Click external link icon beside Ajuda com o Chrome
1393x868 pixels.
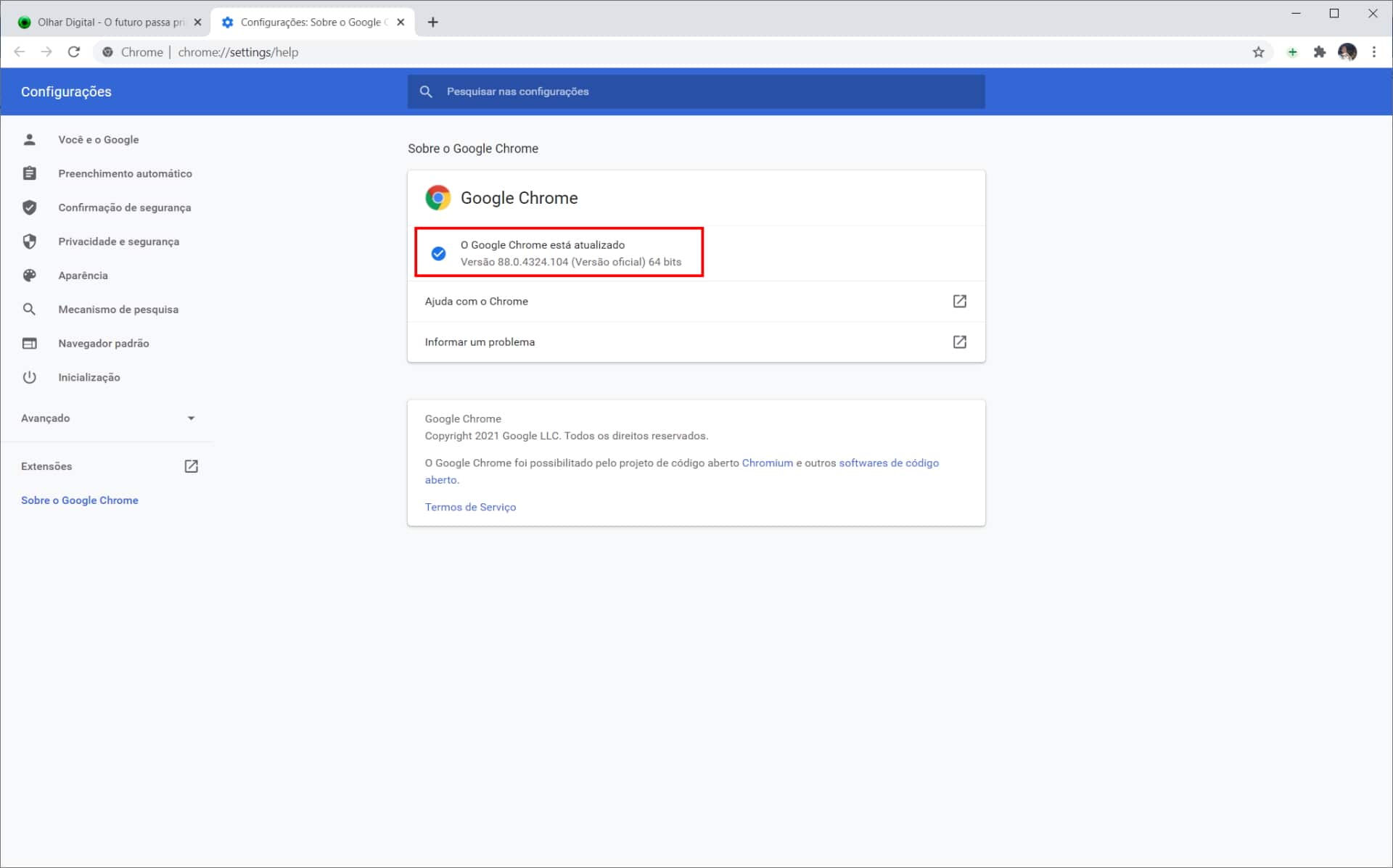pyautogui.click(x=959, y=301)
